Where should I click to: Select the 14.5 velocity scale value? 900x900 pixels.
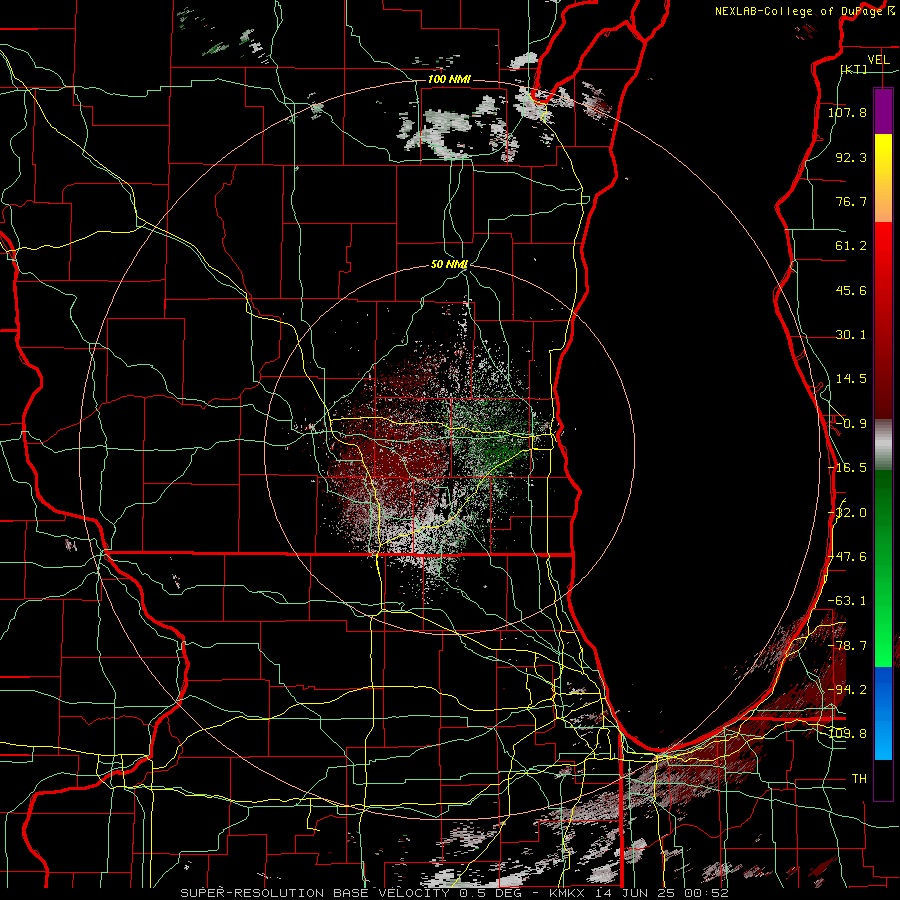pos(851,379)
